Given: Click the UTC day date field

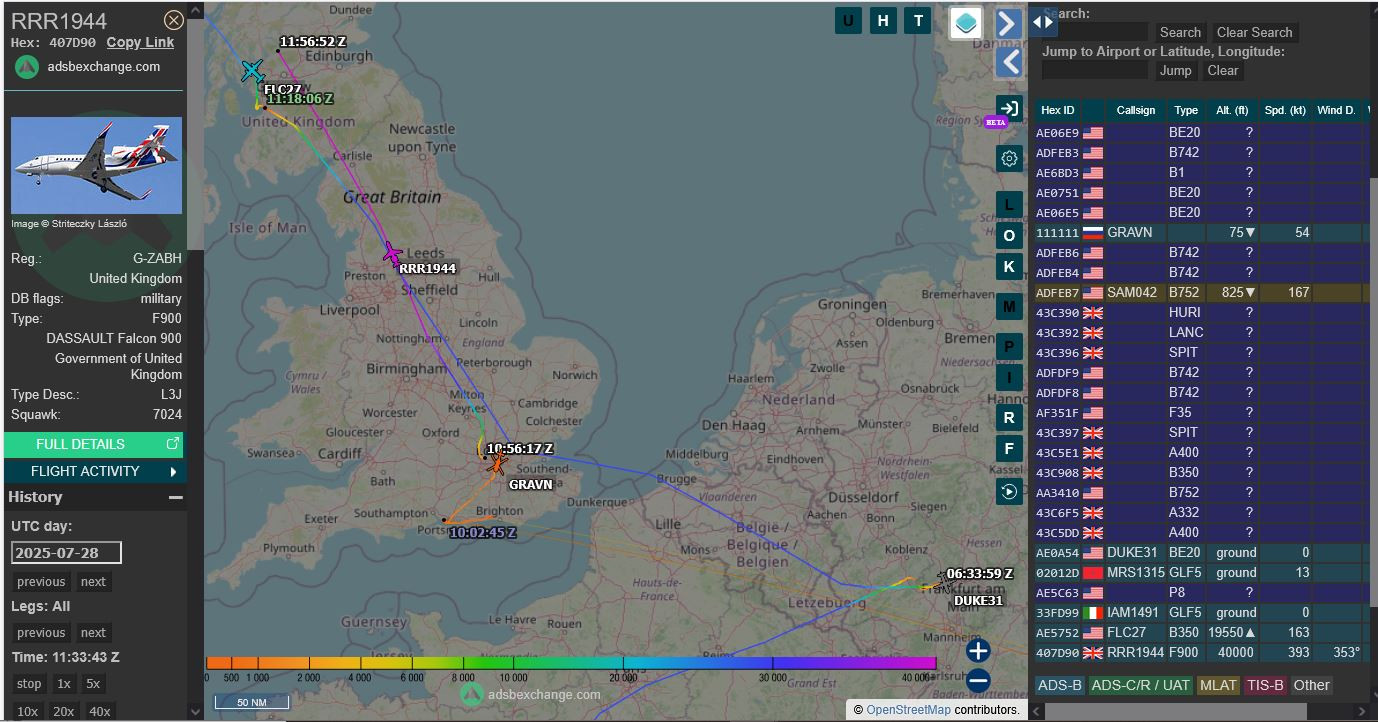Looking at the screenshot, I should 66,553.
